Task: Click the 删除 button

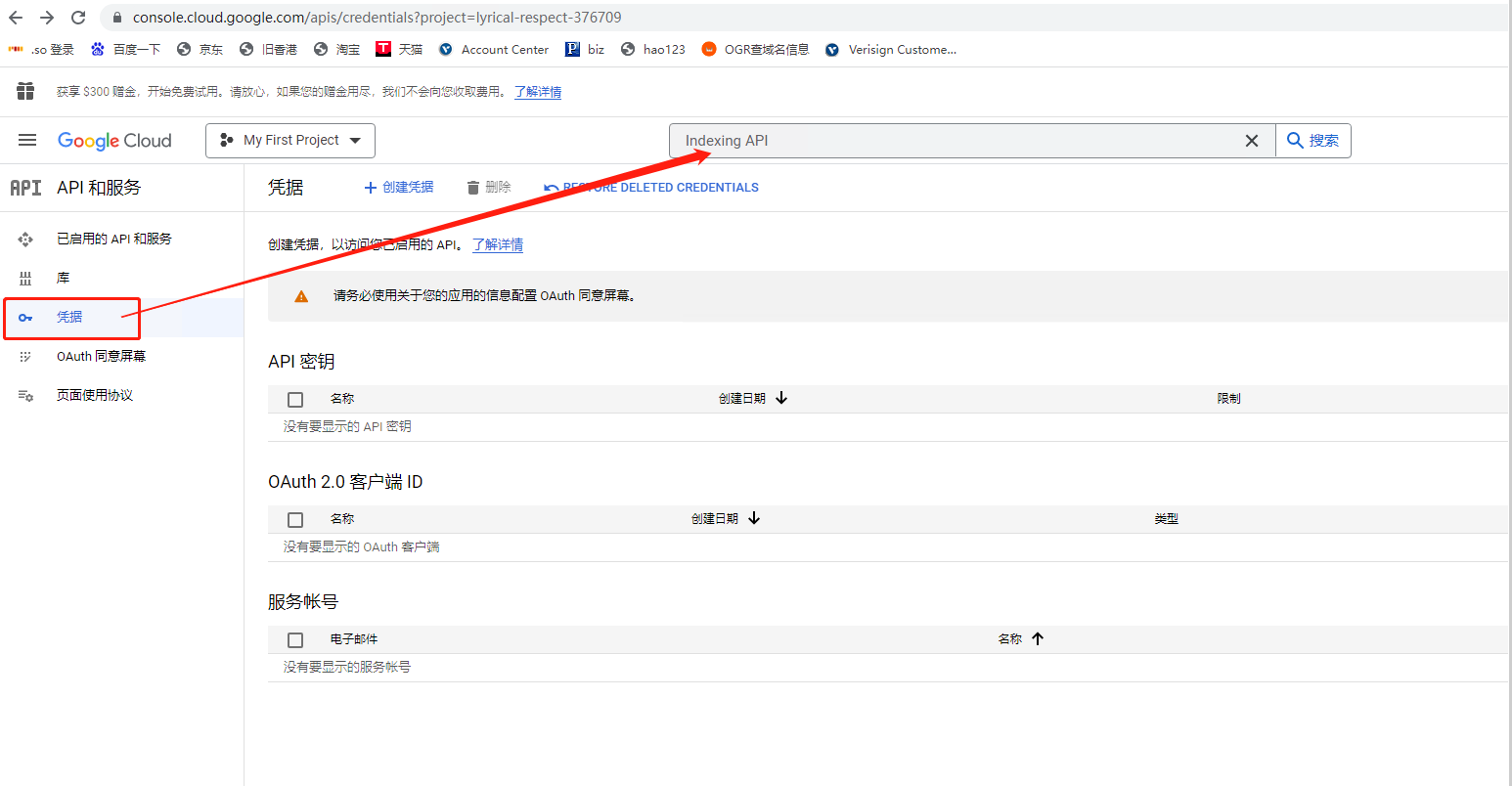Action: [489, 187]
